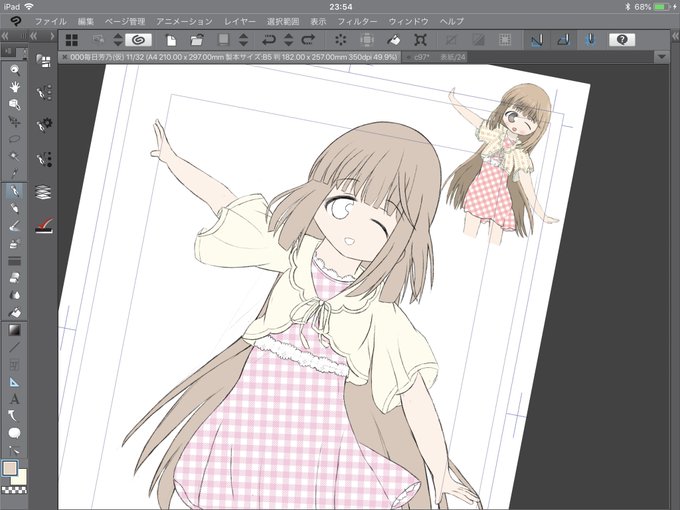Open the ページ管理 menu
This screenshot has width=680, height=510.
125,21
